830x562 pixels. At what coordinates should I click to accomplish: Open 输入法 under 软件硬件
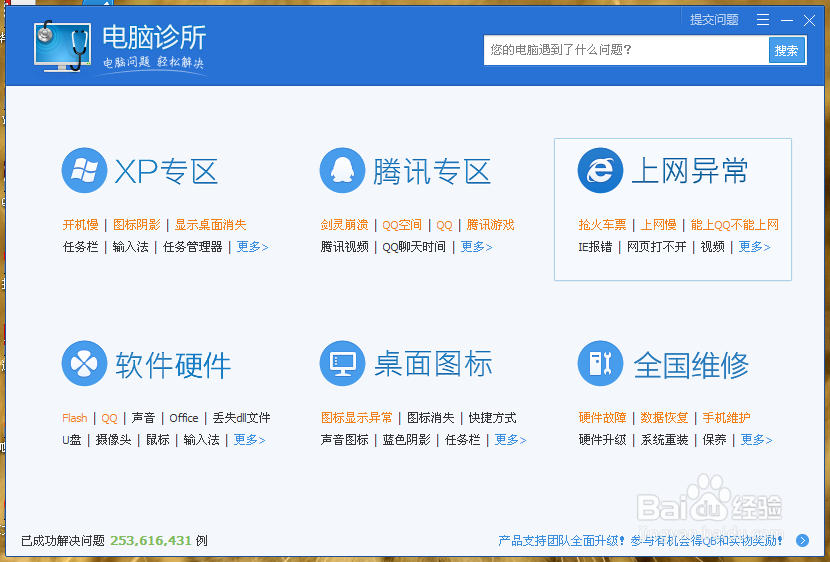pyautogui.click(x=201, y=440)
